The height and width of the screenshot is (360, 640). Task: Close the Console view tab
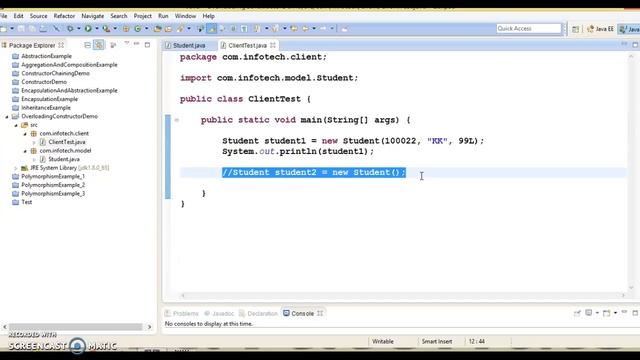point(320,313)
